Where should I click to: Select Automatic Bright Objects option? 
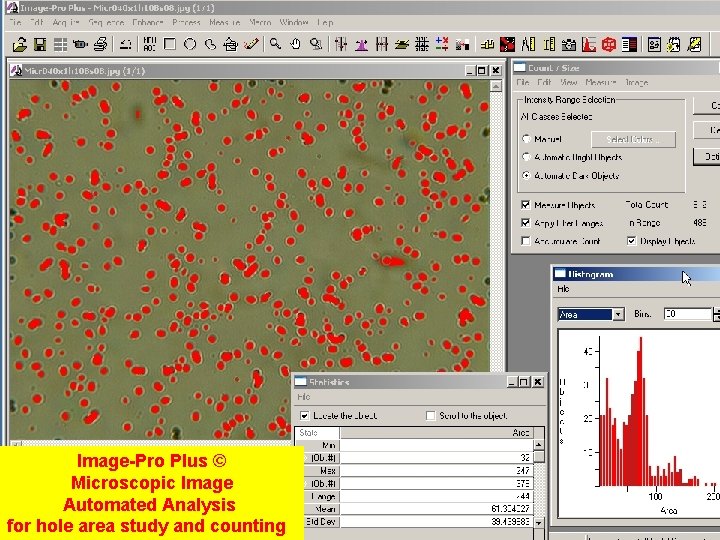coord(526,157)
